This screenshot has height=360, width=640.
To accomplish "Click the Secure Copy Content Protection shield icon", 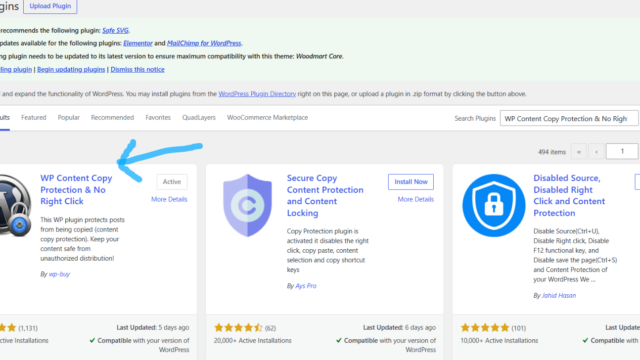I will pos(247,205).
